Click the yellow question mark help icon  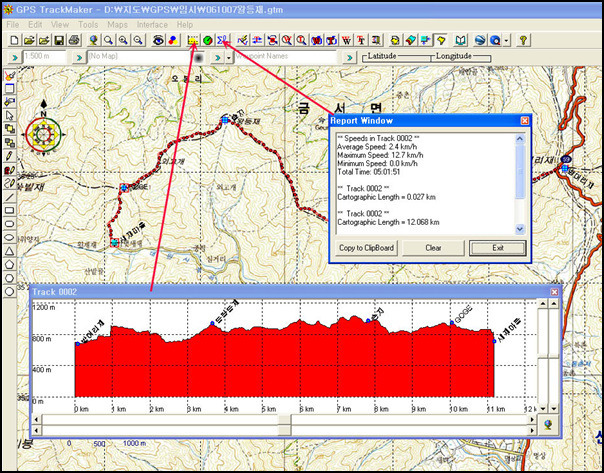pyautogui.click(x=523, y=40)
